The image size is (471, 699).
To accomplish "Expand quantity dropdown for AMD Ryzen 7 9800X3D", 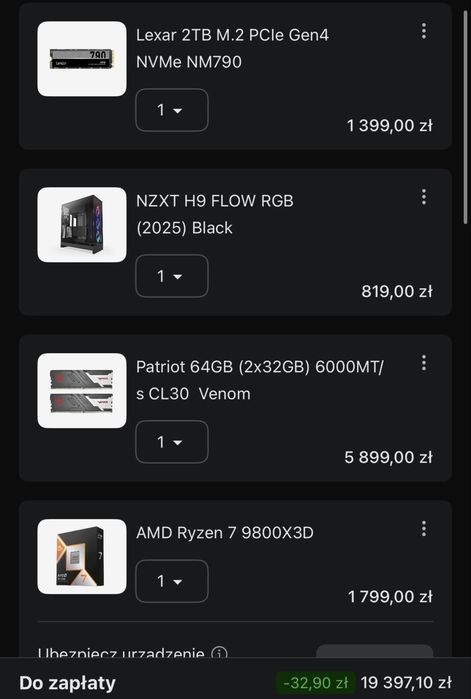I will click(x=172, y=581).
